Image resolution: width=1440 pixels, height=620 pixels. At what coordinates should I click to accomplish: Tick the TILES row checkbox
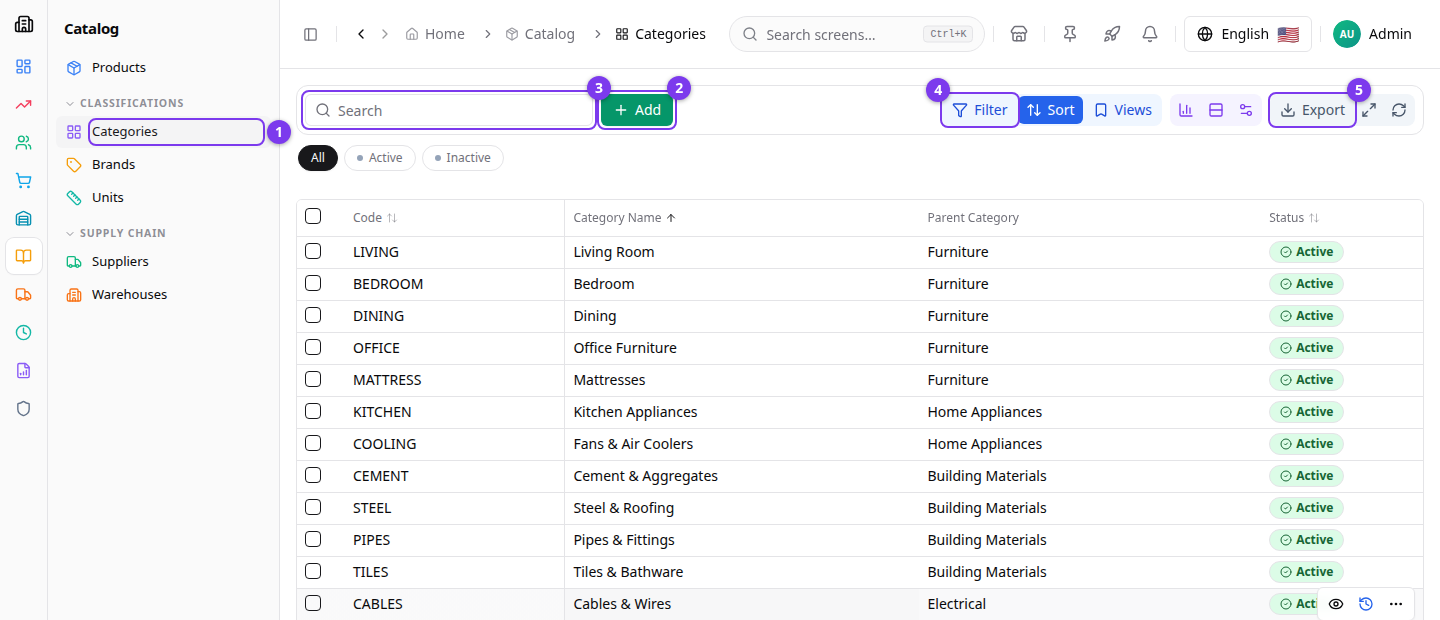pos(313,571)
